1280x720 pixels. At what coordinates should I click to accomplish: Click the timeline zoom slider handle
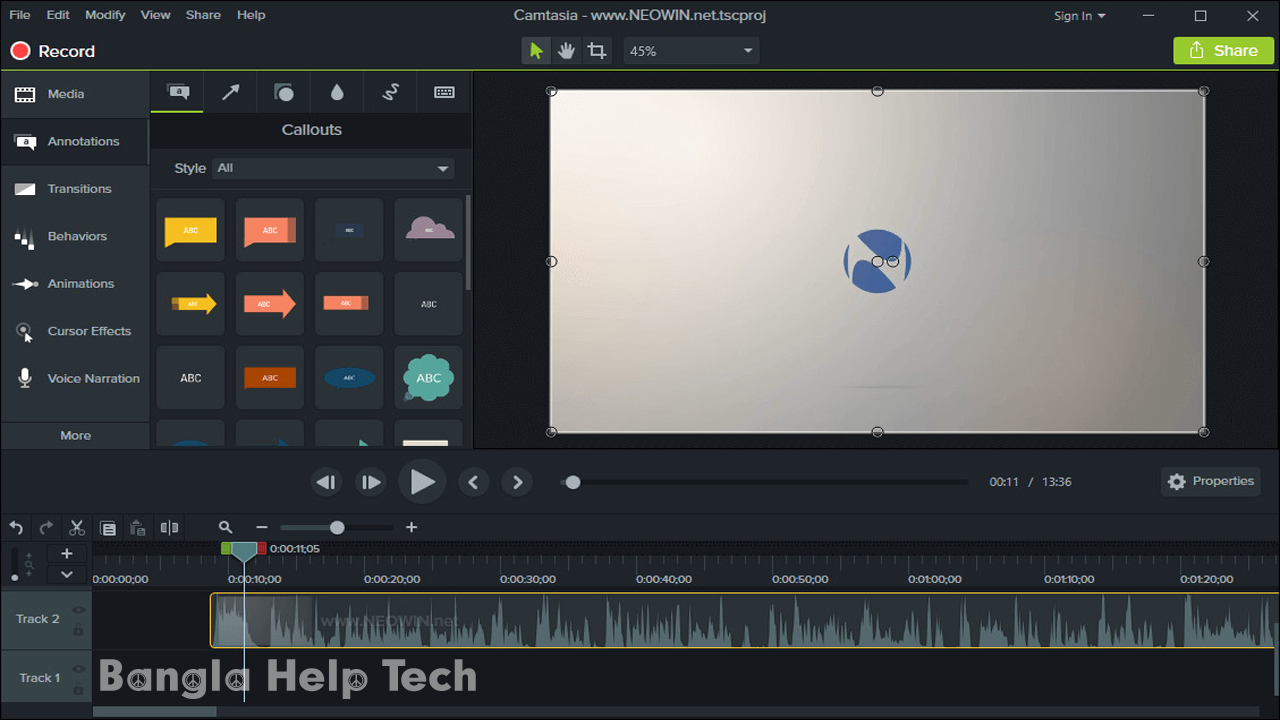click(x=337, y=527)
